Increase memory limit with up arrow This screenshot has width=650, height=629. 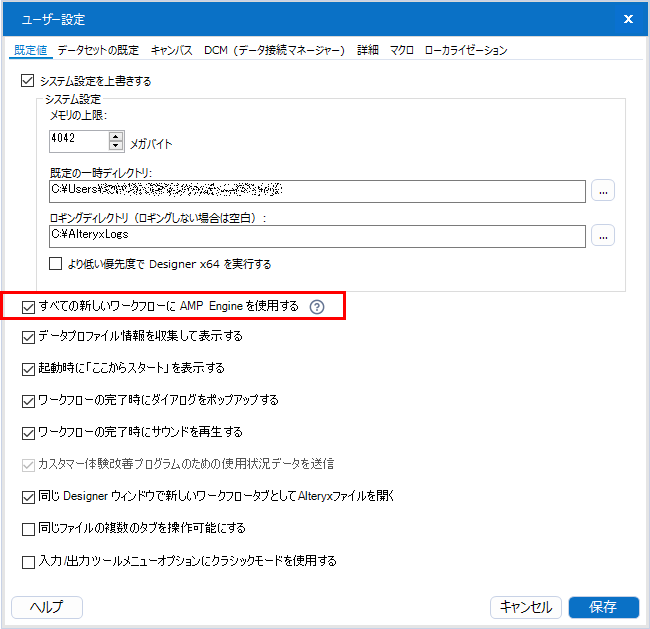pos(116,136)
